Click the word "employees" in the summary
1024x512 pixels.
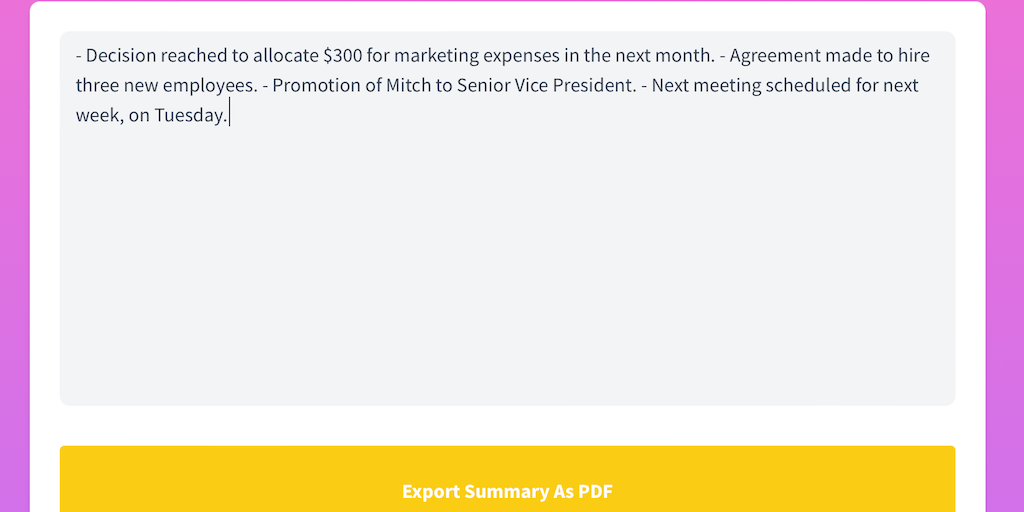[x=210, y=86]
